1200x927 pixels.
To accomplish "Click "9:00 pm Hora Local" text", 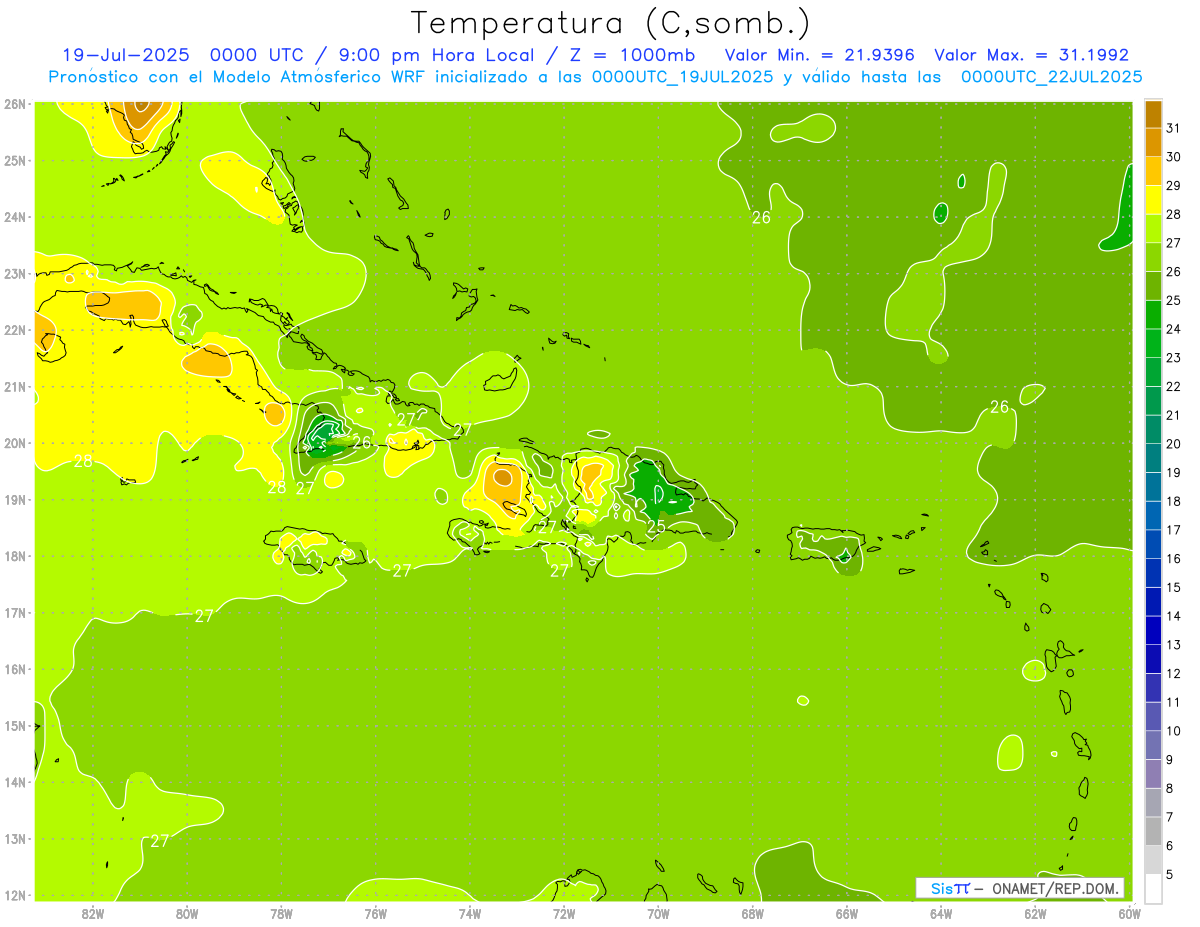I will (435, 55).
